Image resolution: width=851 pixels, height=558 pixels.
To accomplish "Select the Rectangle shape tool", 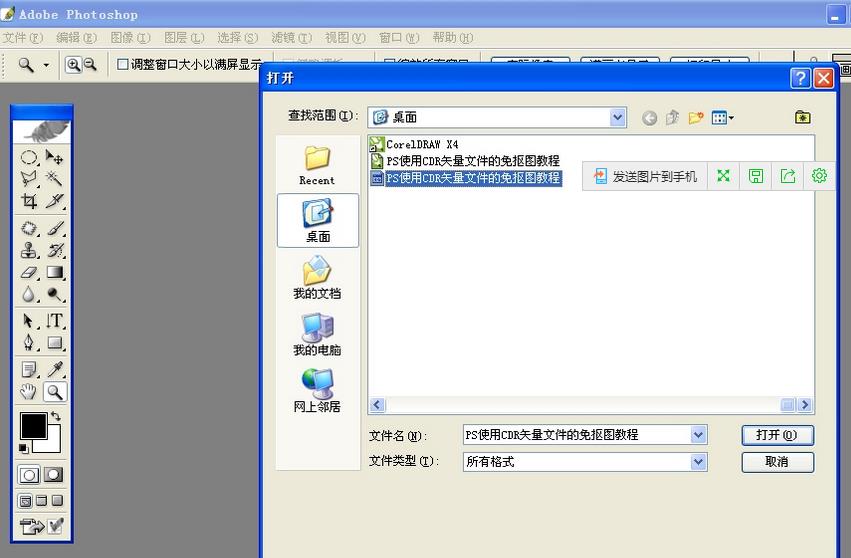I will pos(54,343).
